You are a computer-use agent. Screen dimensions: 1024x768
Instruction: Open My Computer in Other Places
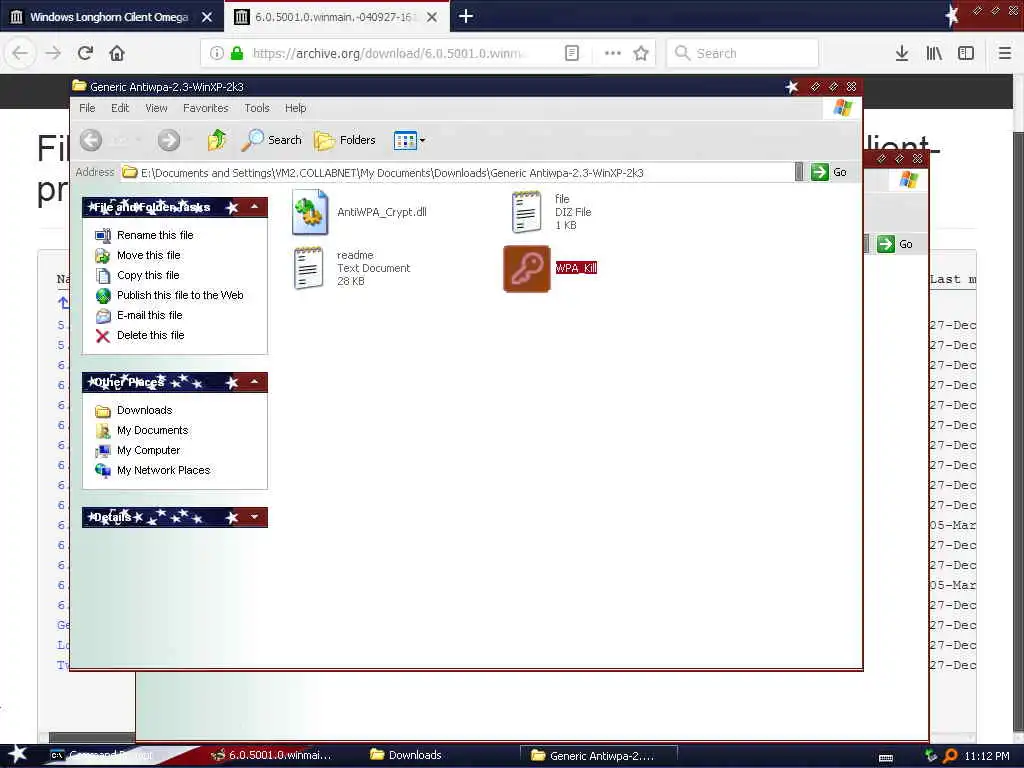coord(148,450)
